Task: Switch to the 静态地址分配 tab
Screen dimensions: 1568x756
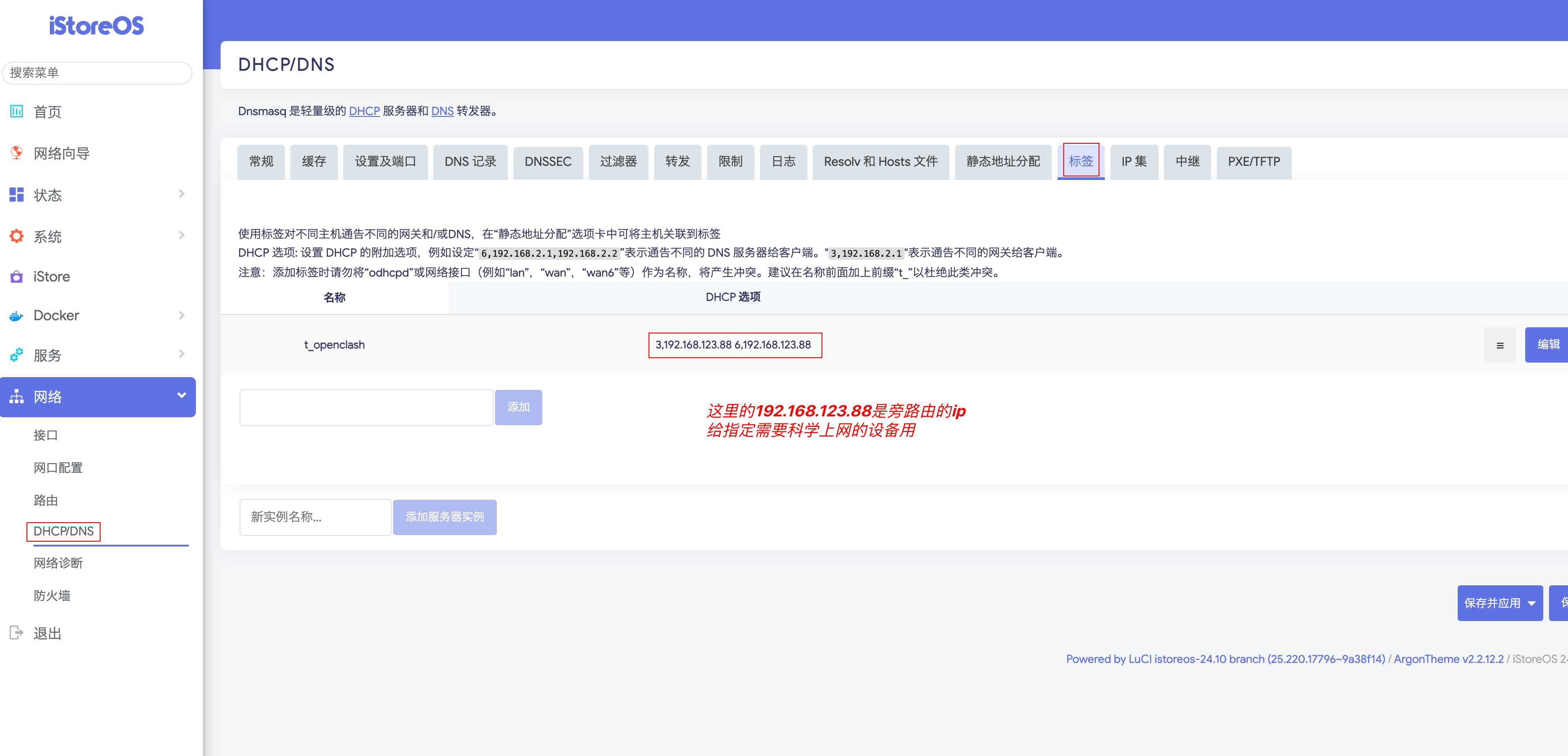Action: point(1003,162)
